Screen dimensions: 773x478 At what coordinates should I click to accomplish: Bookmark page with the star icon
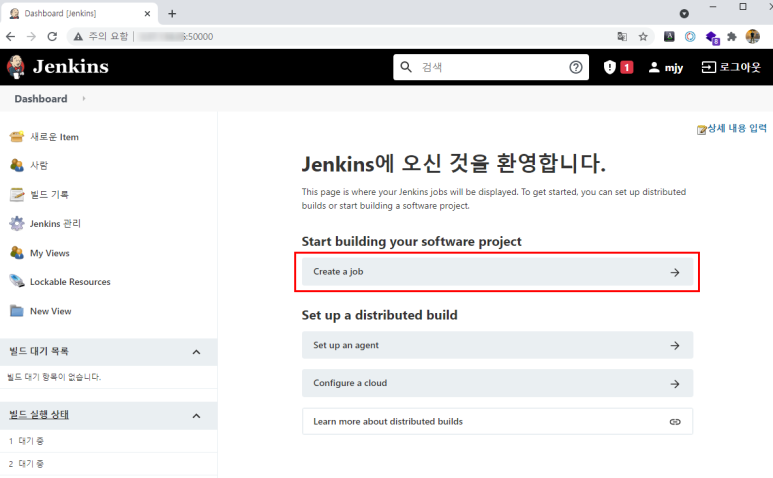[643, 36]
